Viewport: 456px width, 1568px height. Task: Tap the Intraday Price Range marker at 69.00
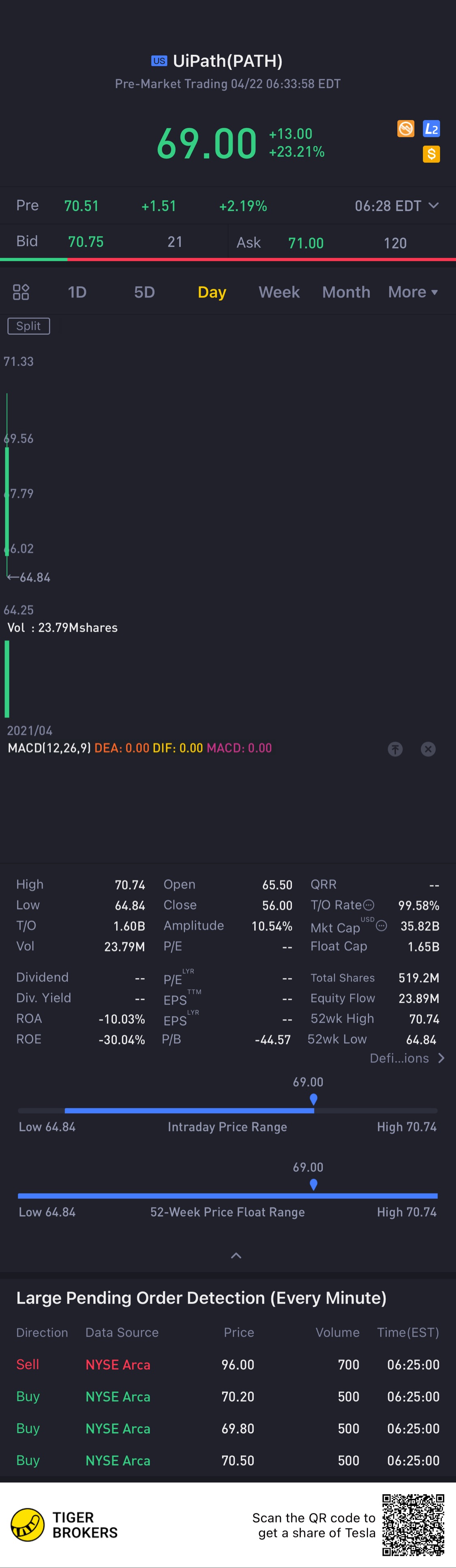tap(314, 1099)
